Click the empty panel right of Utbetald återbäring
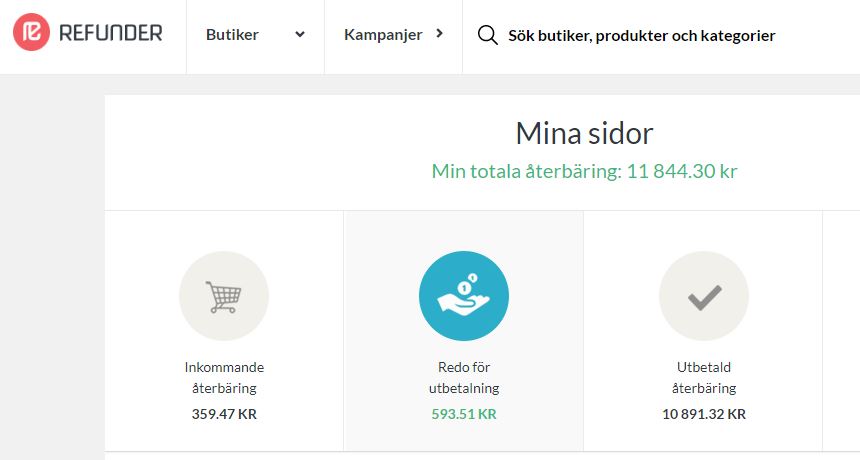 pos(841,331)
